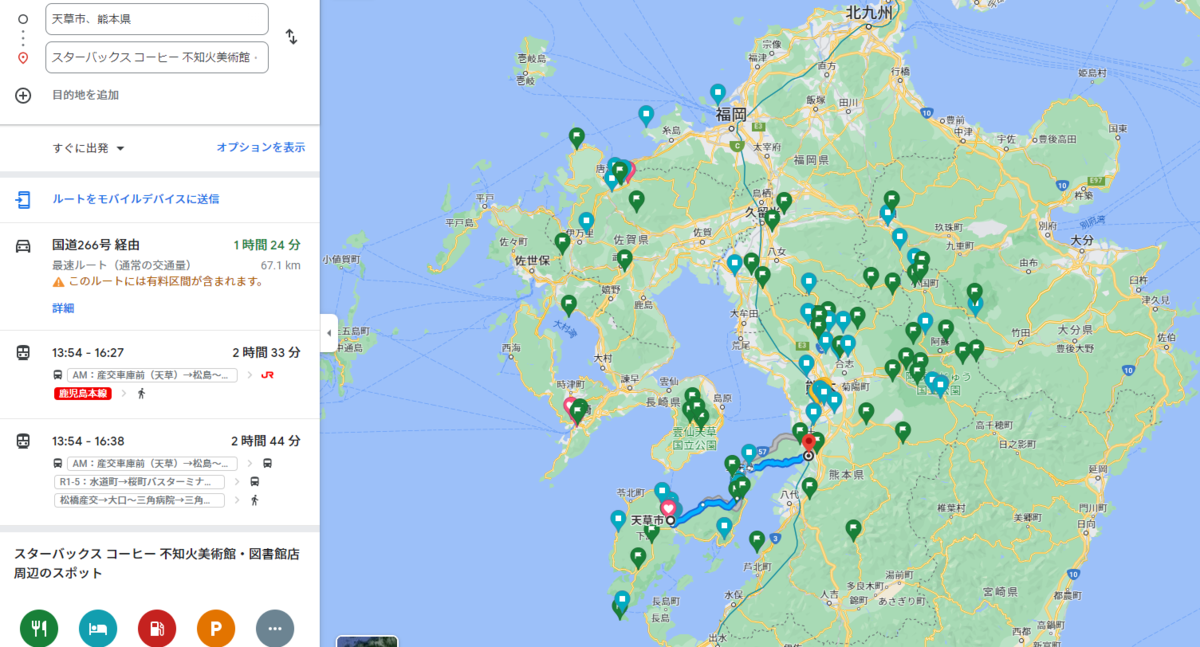The image size is (1200, 647).
Task: Click the 大分 city label on the map
Action: [1083, 240]
